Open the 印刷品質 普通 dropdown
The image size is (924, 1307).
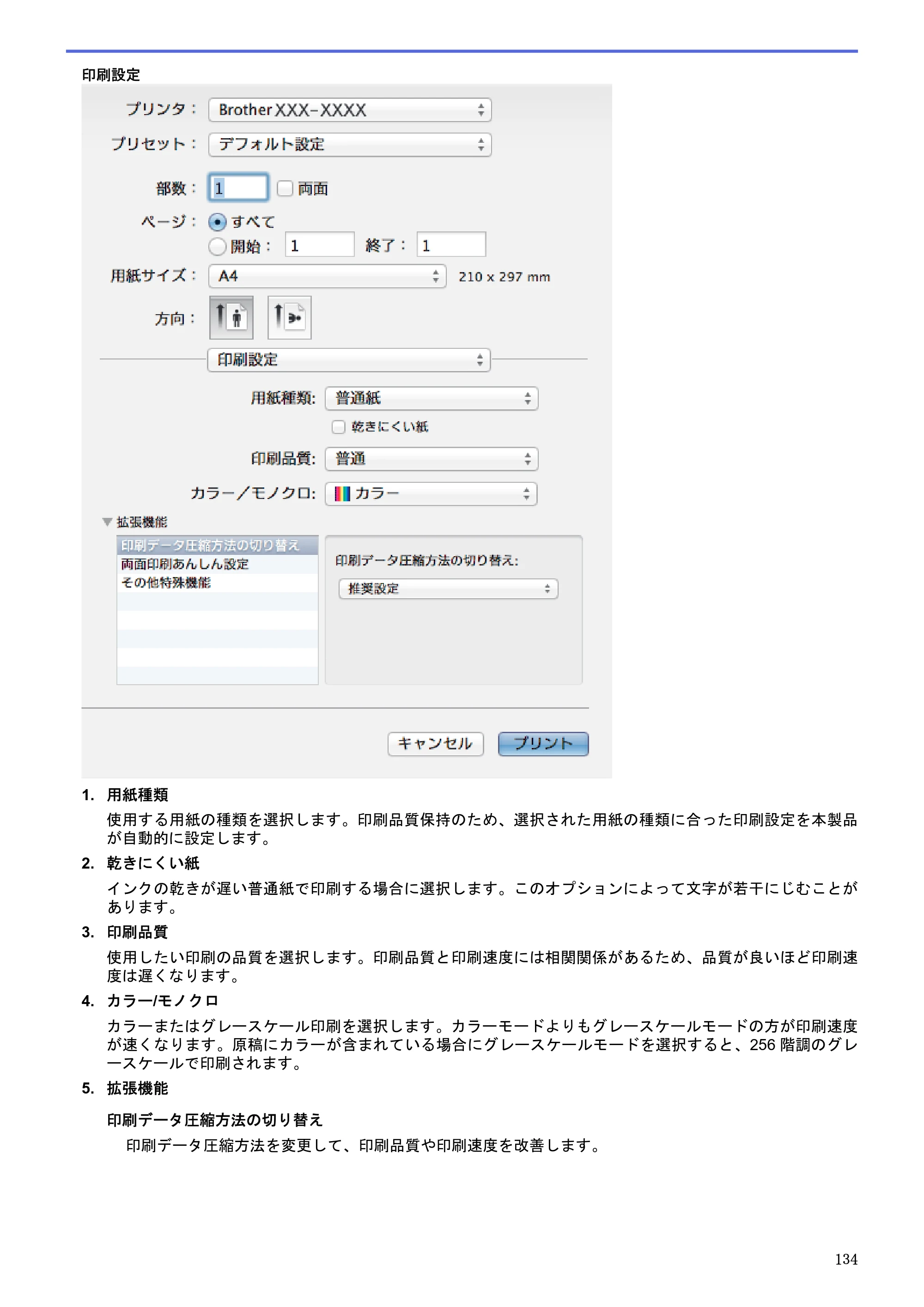pos(431,459)
